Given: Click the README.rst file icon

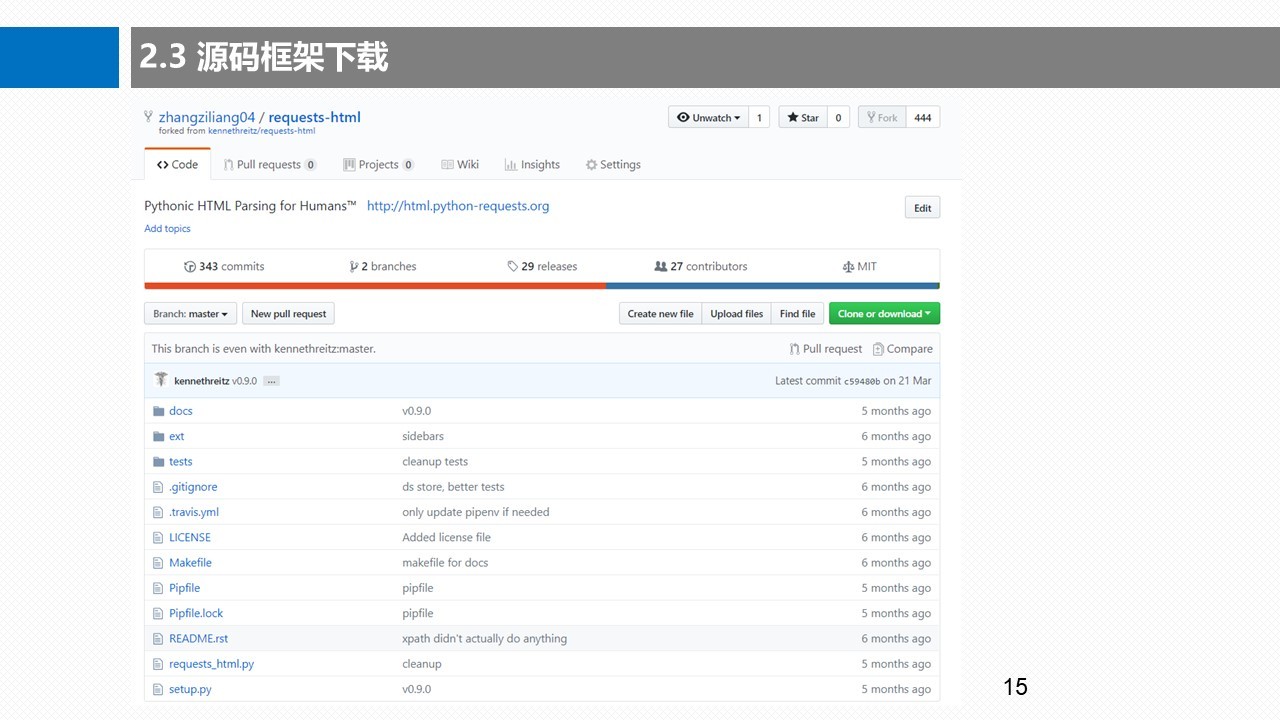Looking at the screenshot, I should tap(158, 638).
